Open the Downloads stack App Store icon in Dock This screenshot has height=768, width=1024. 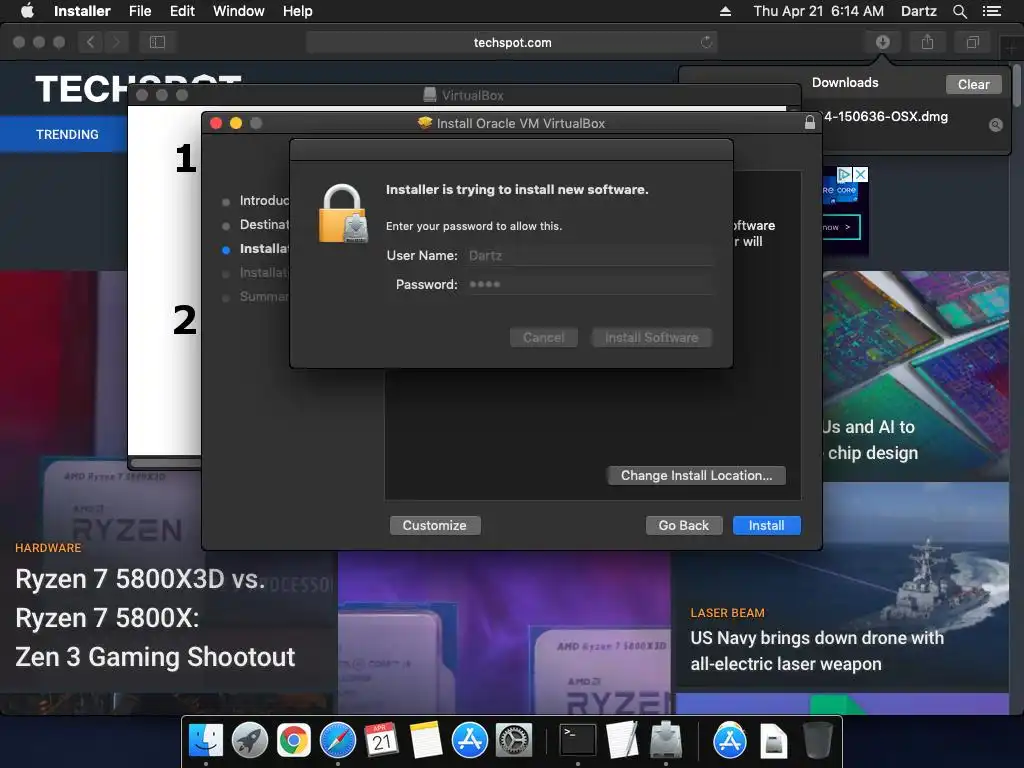[x=729, y=741]
